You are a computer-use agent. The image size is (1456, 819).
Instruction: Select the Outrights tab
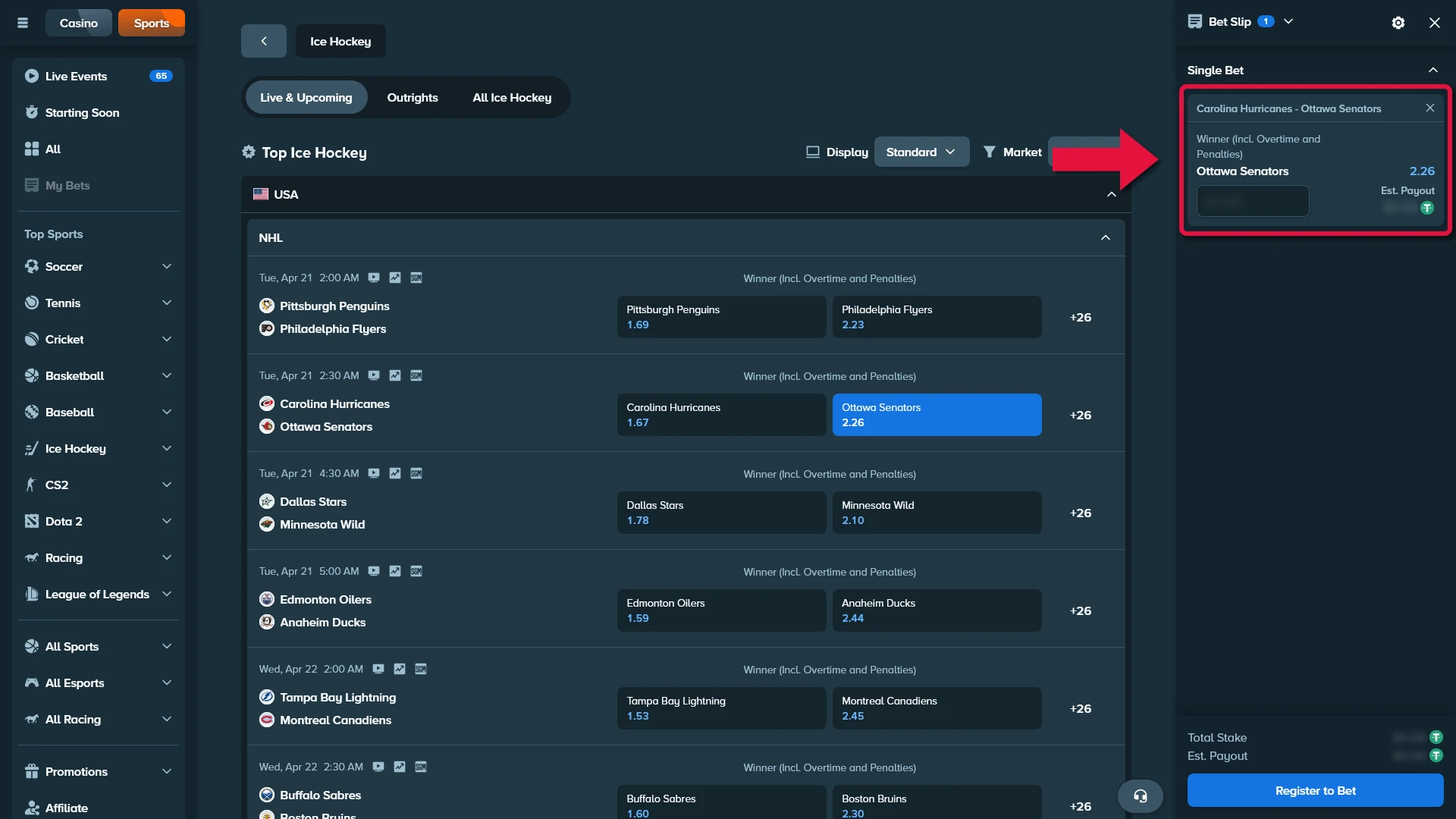(x=413, y=97)
